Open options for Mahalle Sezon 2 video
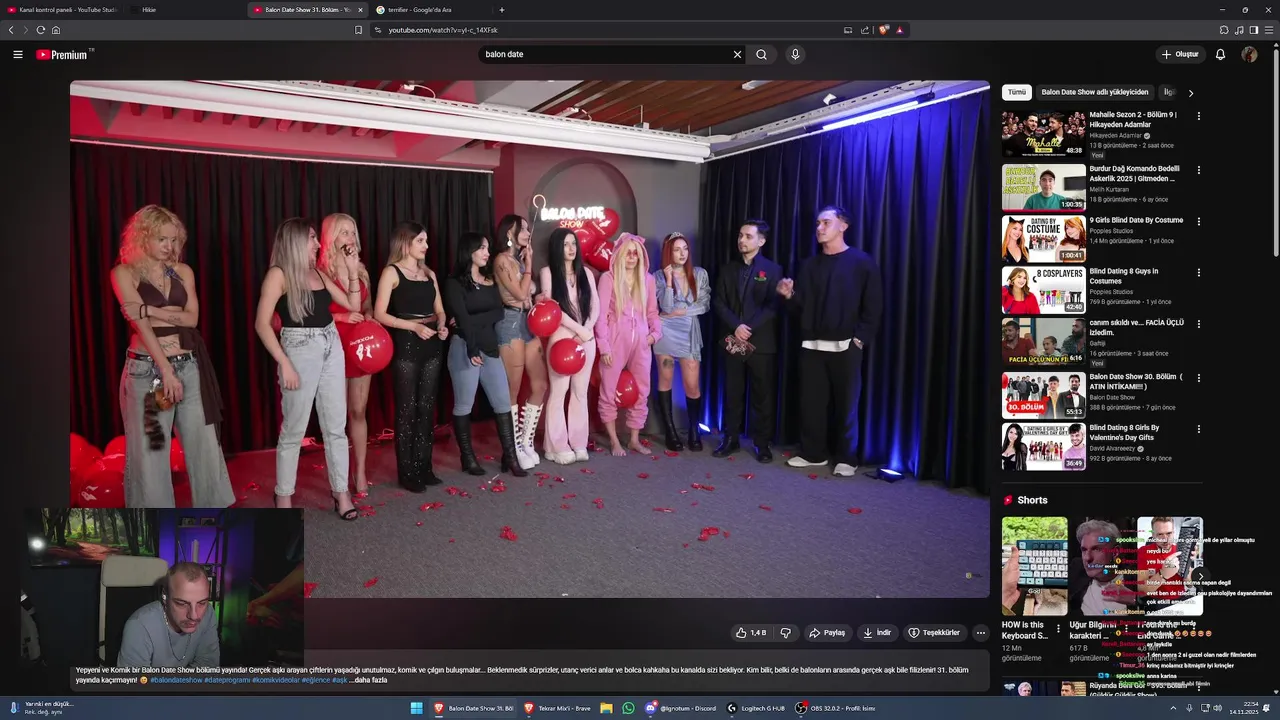Viewport: 1280px width, 720px height. pos(1199,116)
